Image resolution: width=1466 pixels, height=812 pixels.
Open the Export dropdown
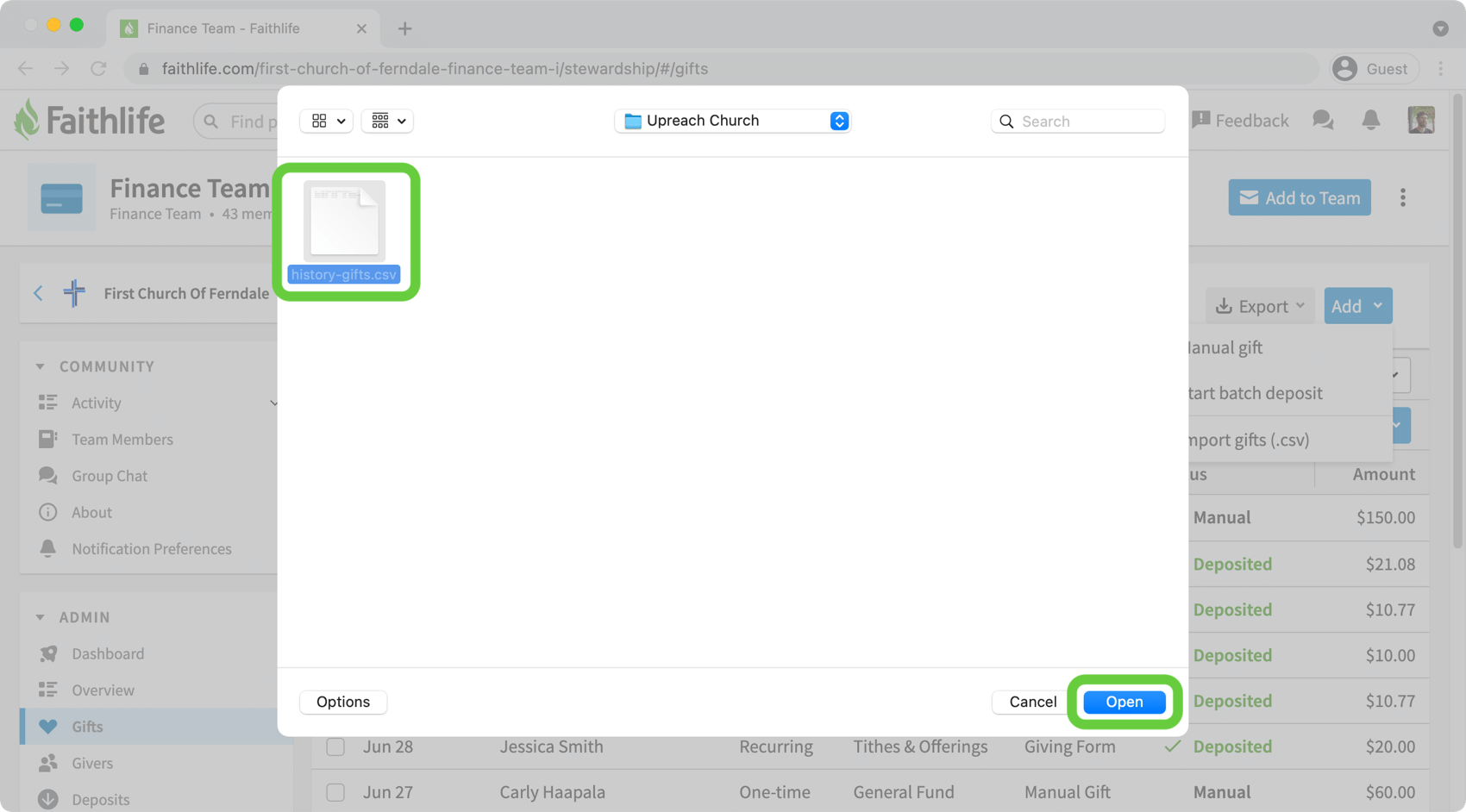coord(1260,306)
